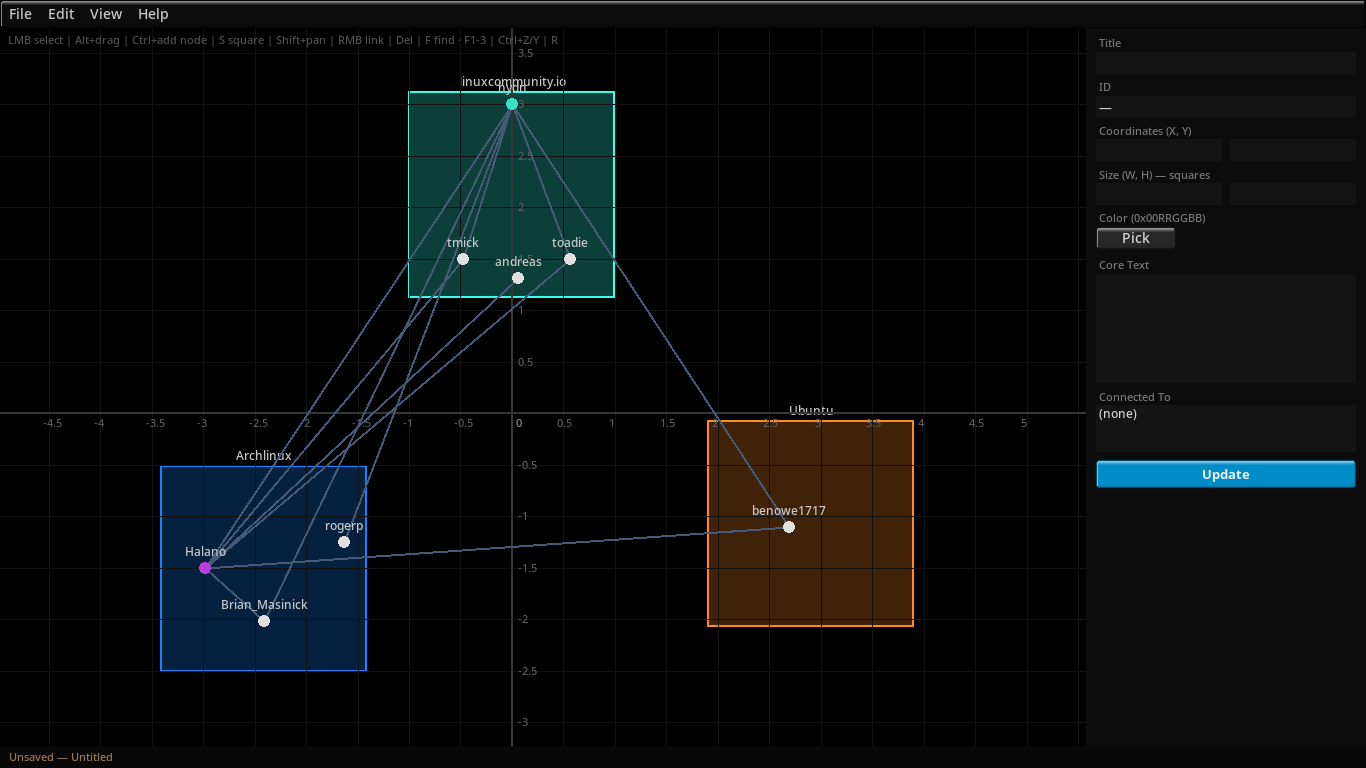Viewport: 1366px width, 768px height.
Task: Select the Brian_Masinick node dot
Action: click(x=264, y=621)
